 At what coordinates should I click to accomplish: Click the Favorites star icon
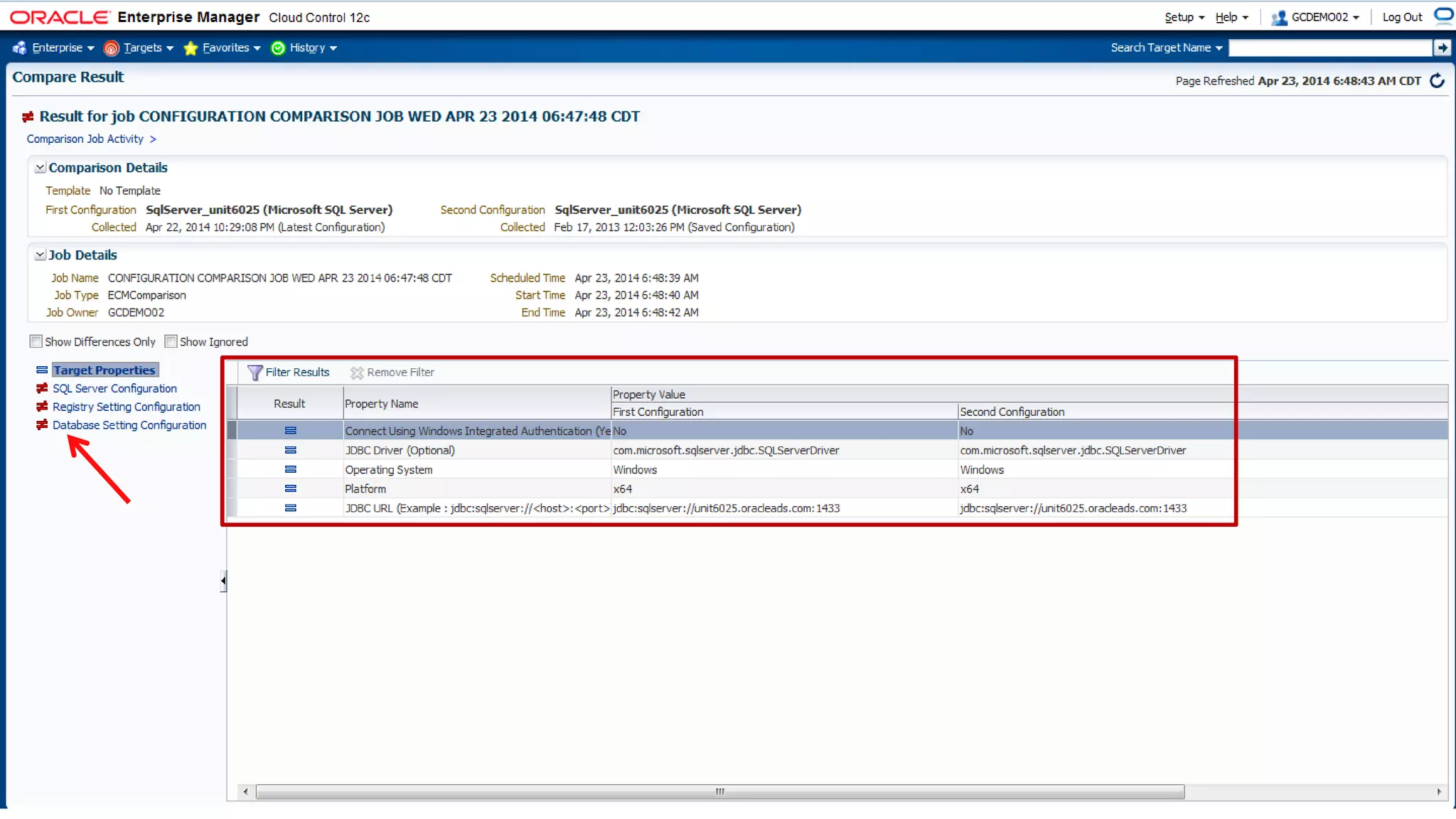(191, 48)
